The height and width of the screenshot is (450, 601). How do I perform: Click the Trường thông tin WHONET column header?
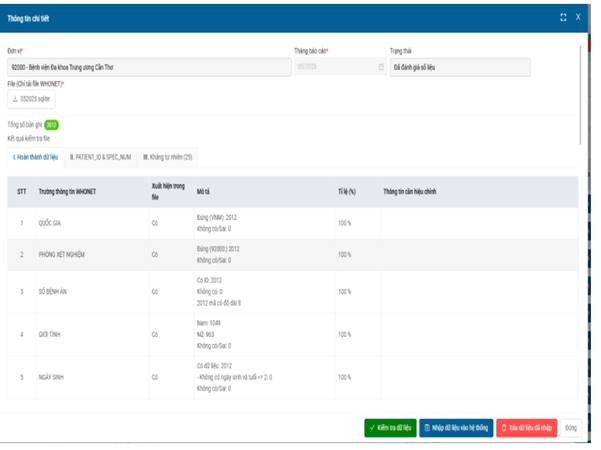click(x=75, y=190)
